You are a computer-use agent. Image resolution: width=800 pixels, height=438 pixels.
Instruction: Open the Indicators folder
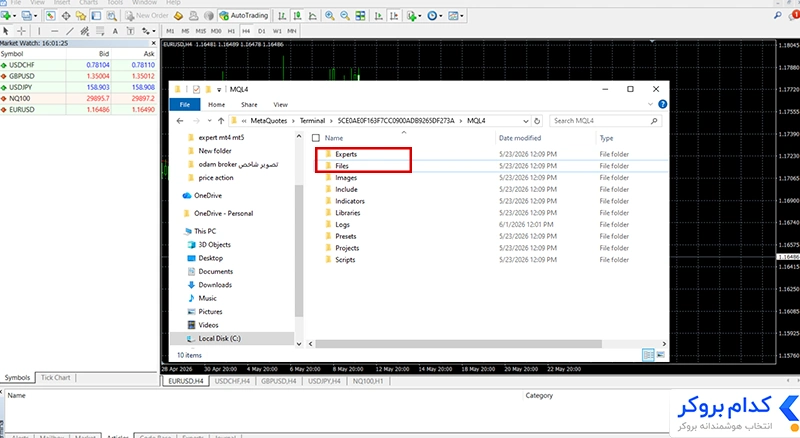[x=349, y=201]
